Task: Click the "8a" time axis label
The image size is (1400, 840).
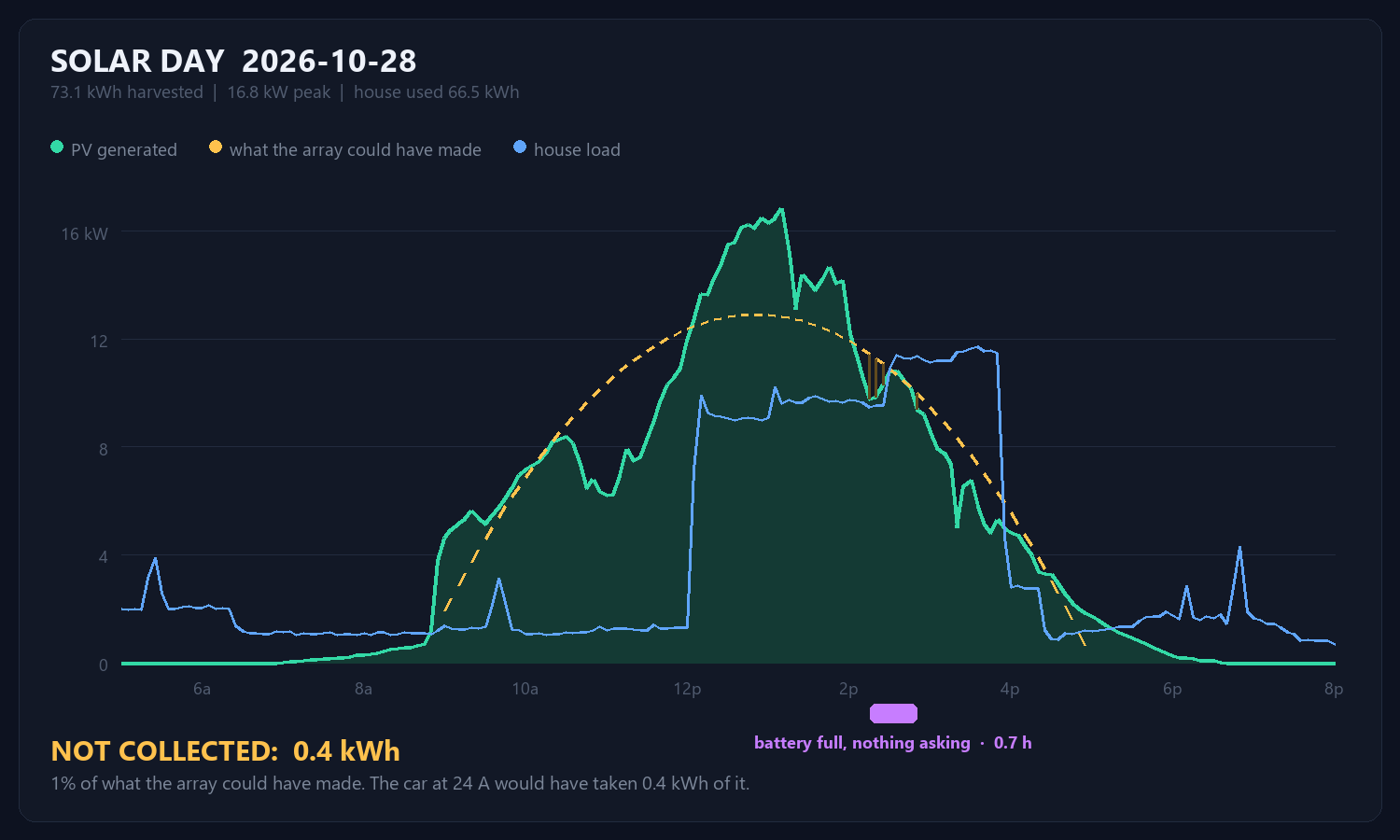Action: point(363,690)
